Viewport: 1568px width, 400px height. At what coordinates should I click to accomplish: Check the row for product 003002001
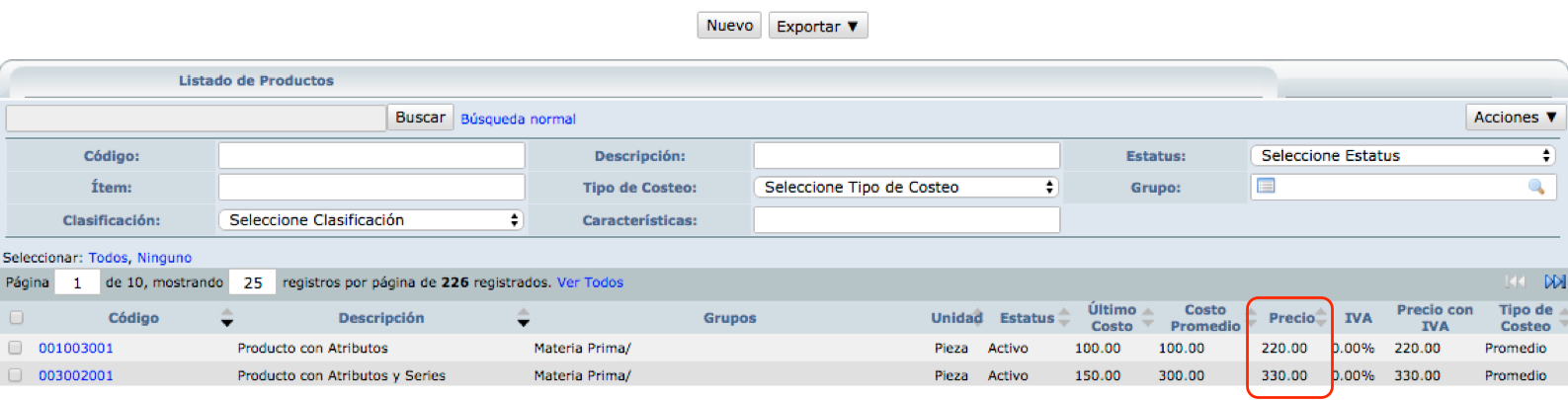(15, 375)
